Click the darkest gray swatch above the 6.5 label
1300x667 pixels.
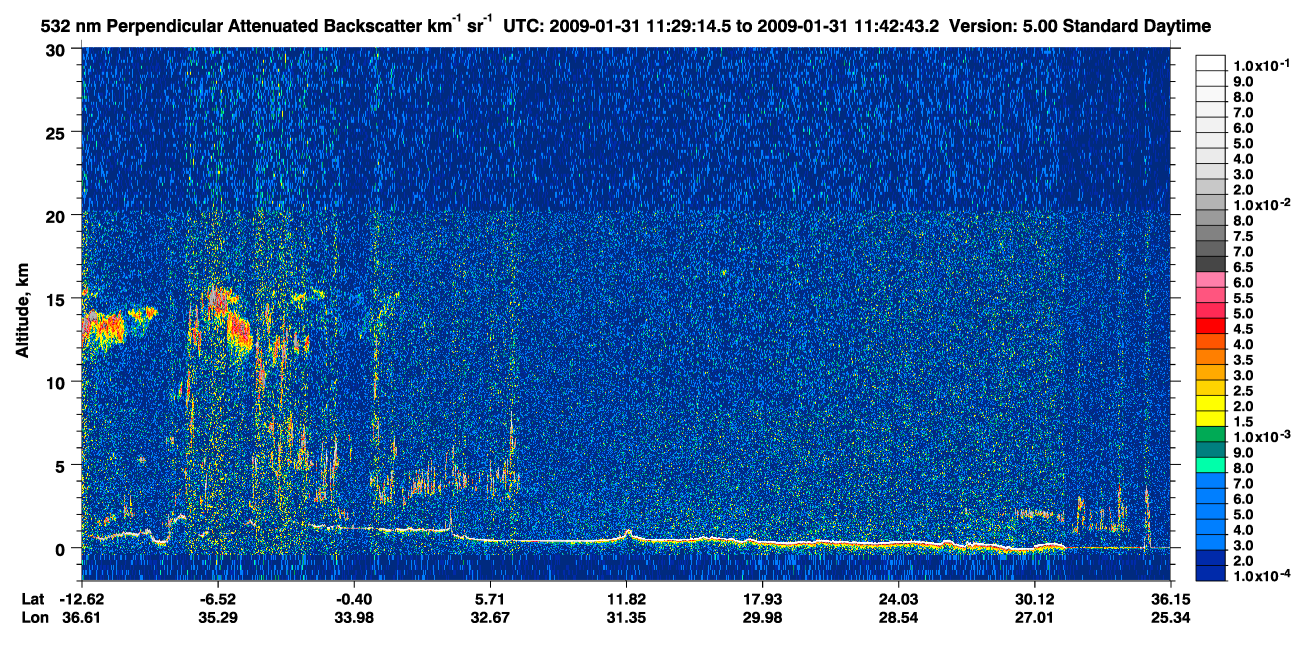pos(1210,264)
